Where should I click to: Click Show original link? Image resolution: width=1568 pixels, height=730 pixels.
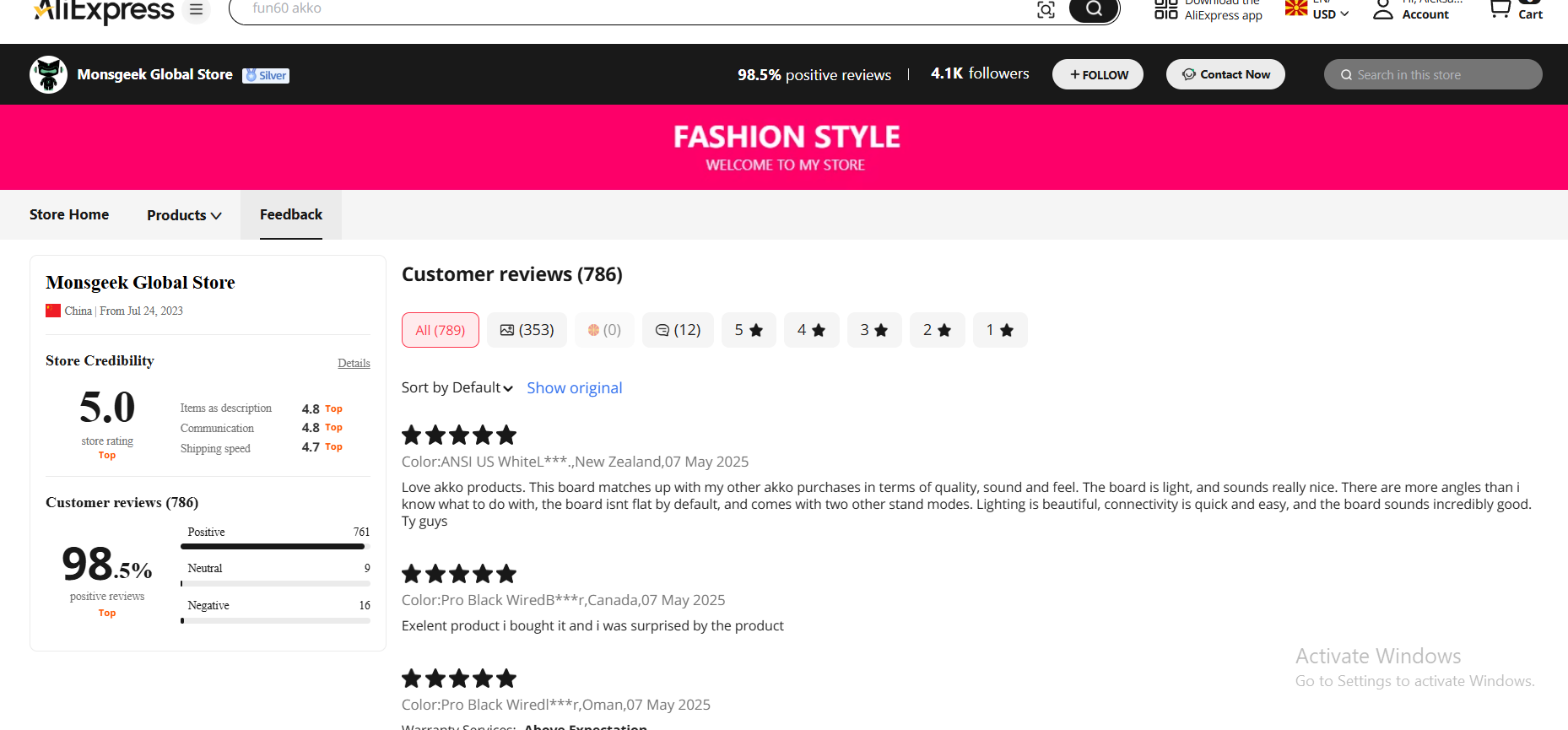[x=575, y=387]
